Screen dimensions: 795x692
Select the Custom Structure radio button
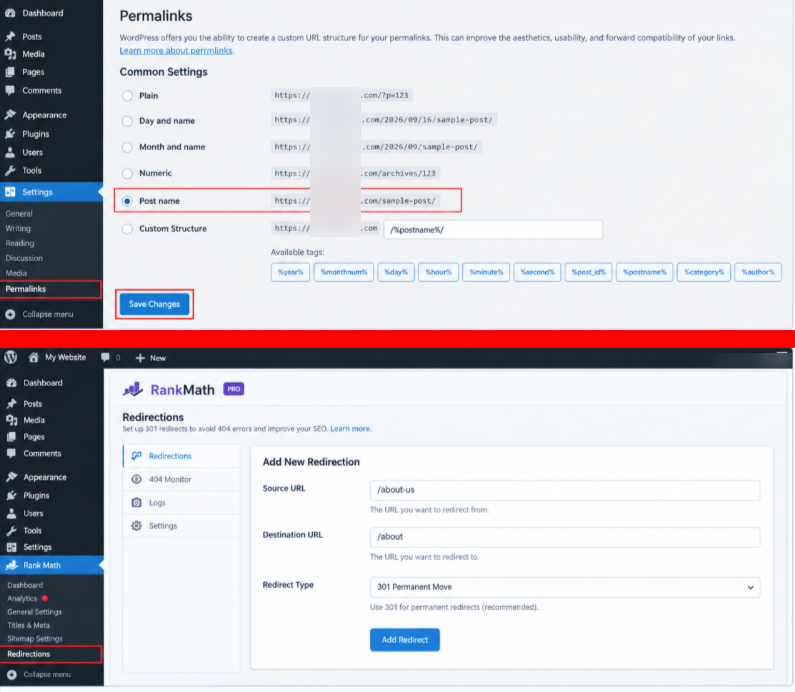127,229
